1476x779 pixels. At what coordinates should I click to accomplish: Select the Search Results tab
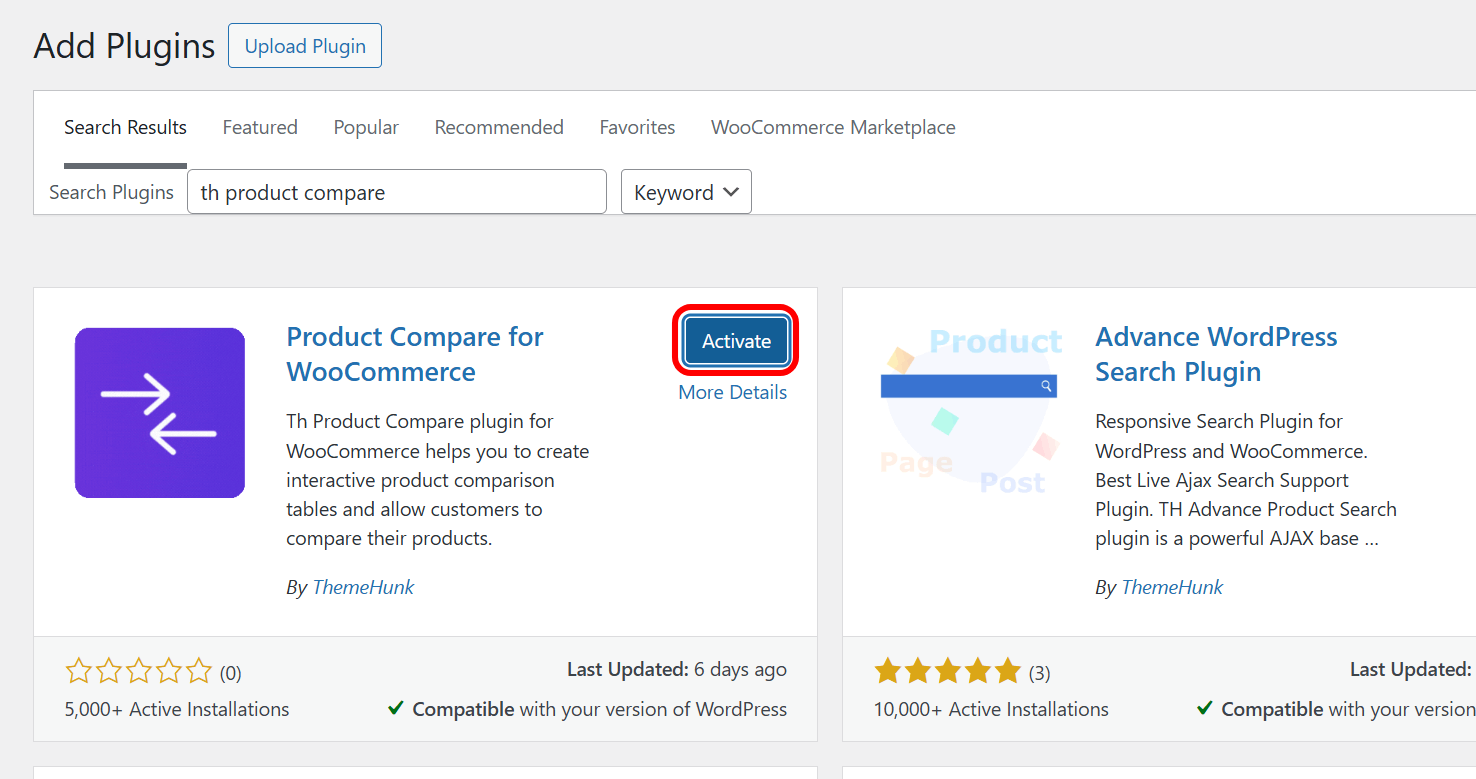point(125,127)
